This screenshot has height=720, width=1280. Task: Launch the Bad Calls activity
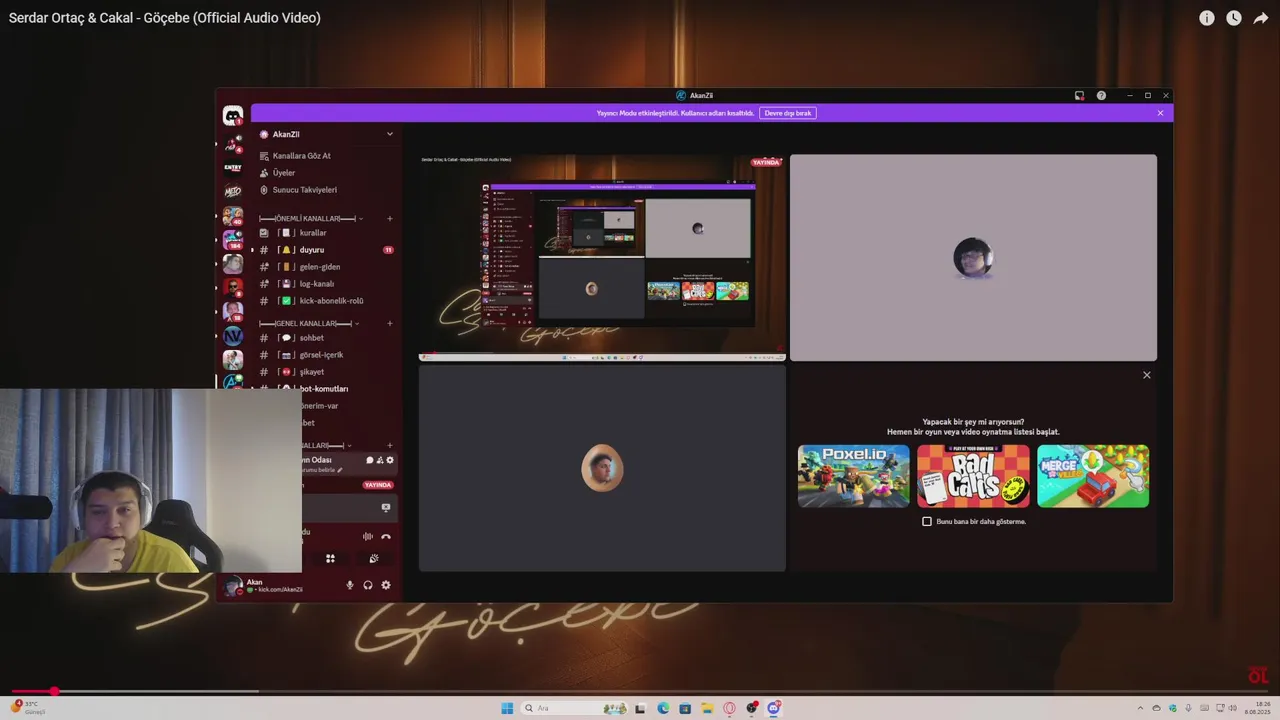pyautogui.click(x=973, y=476)
